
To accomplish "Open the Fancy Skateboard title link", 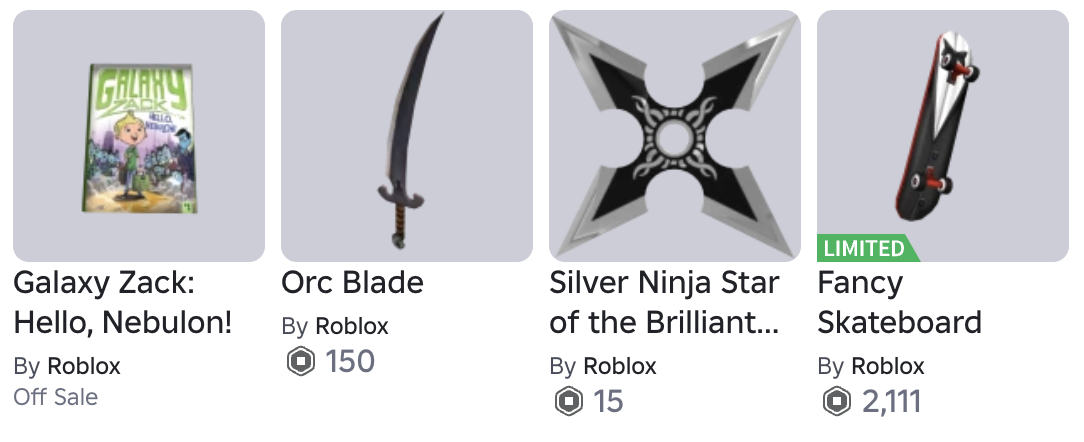I will coord(899,302).
